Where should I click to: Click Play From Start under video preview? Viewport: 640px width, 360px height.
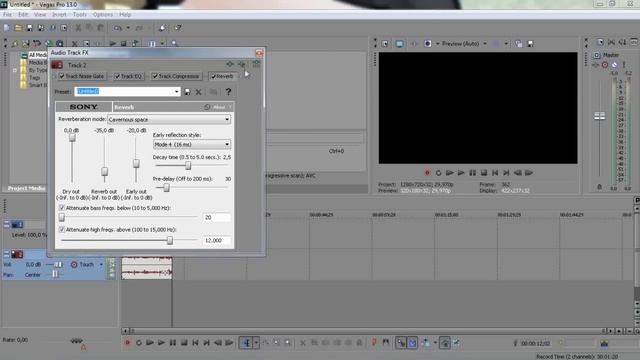[x=450, y=173]
